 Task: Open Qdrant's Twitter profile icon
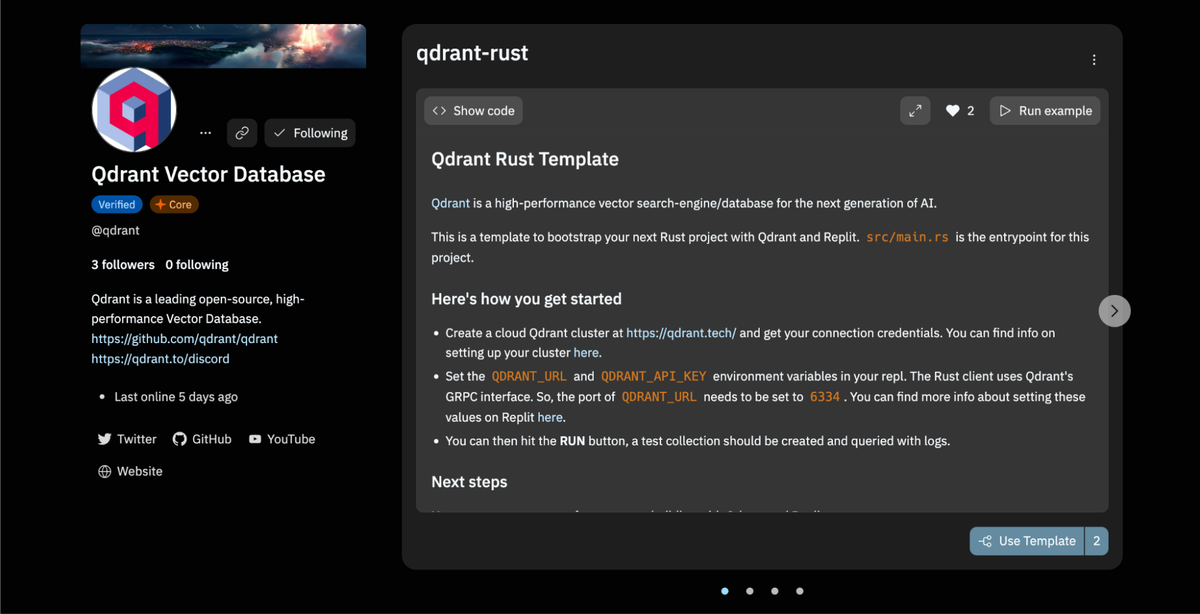[x=105, y=438]
